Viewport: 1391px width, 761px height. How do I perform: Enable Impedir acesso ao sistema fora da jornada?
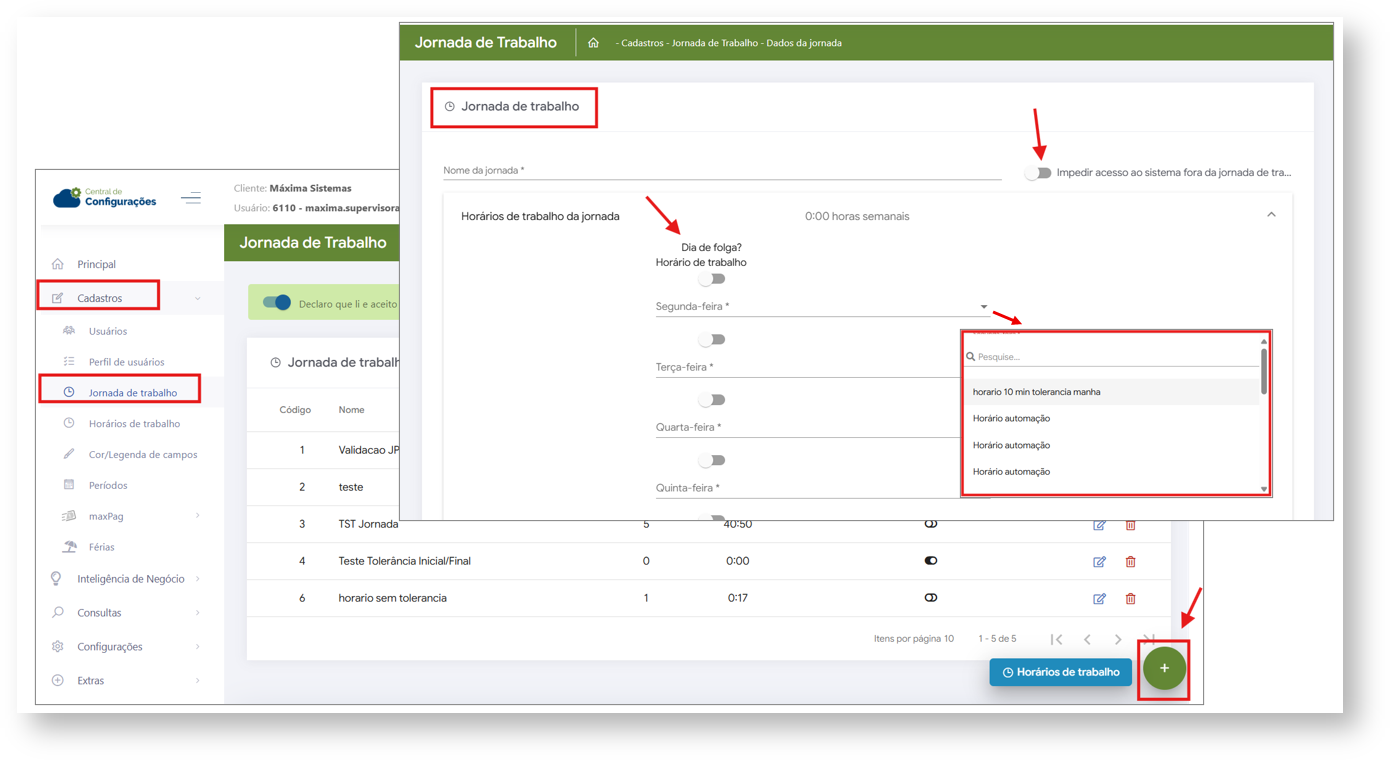pos(1038,173)
